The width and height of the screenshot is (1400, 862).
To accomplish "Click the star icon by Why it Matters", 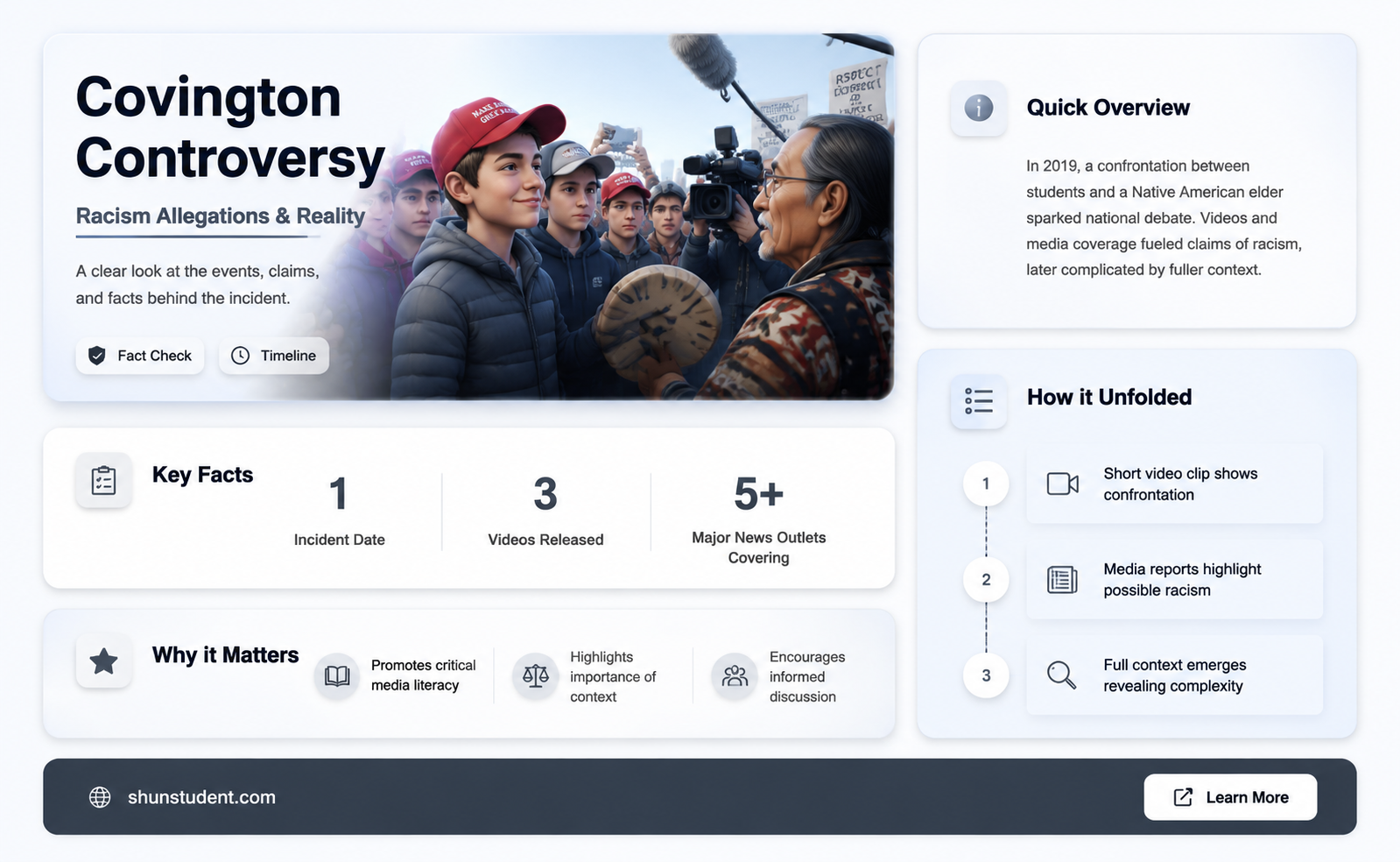I will tap(103, 661).
